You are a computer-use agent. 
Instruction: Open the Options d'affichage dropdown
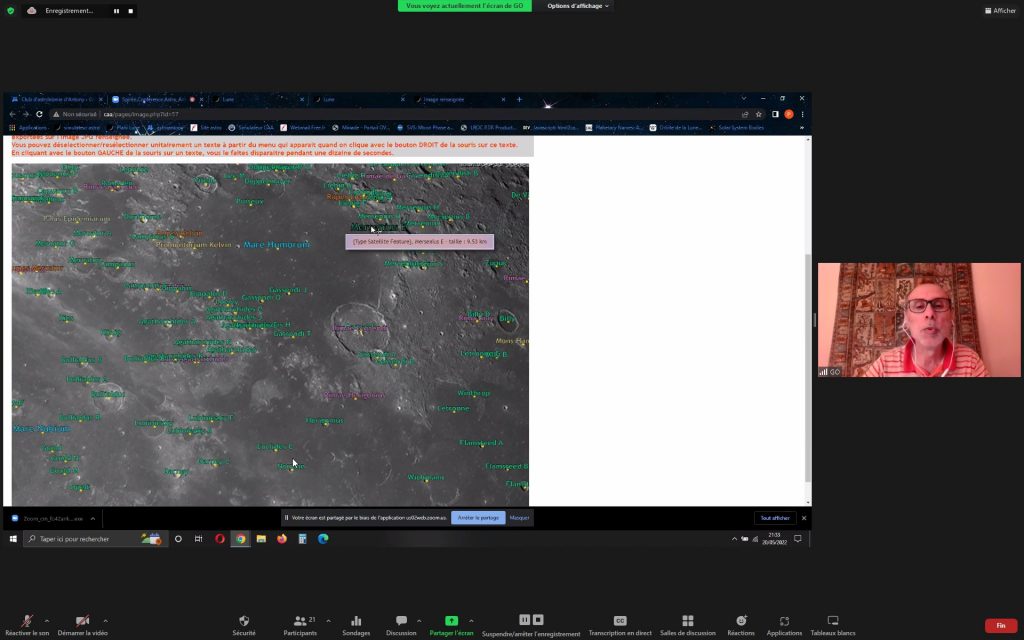[578, 6]
